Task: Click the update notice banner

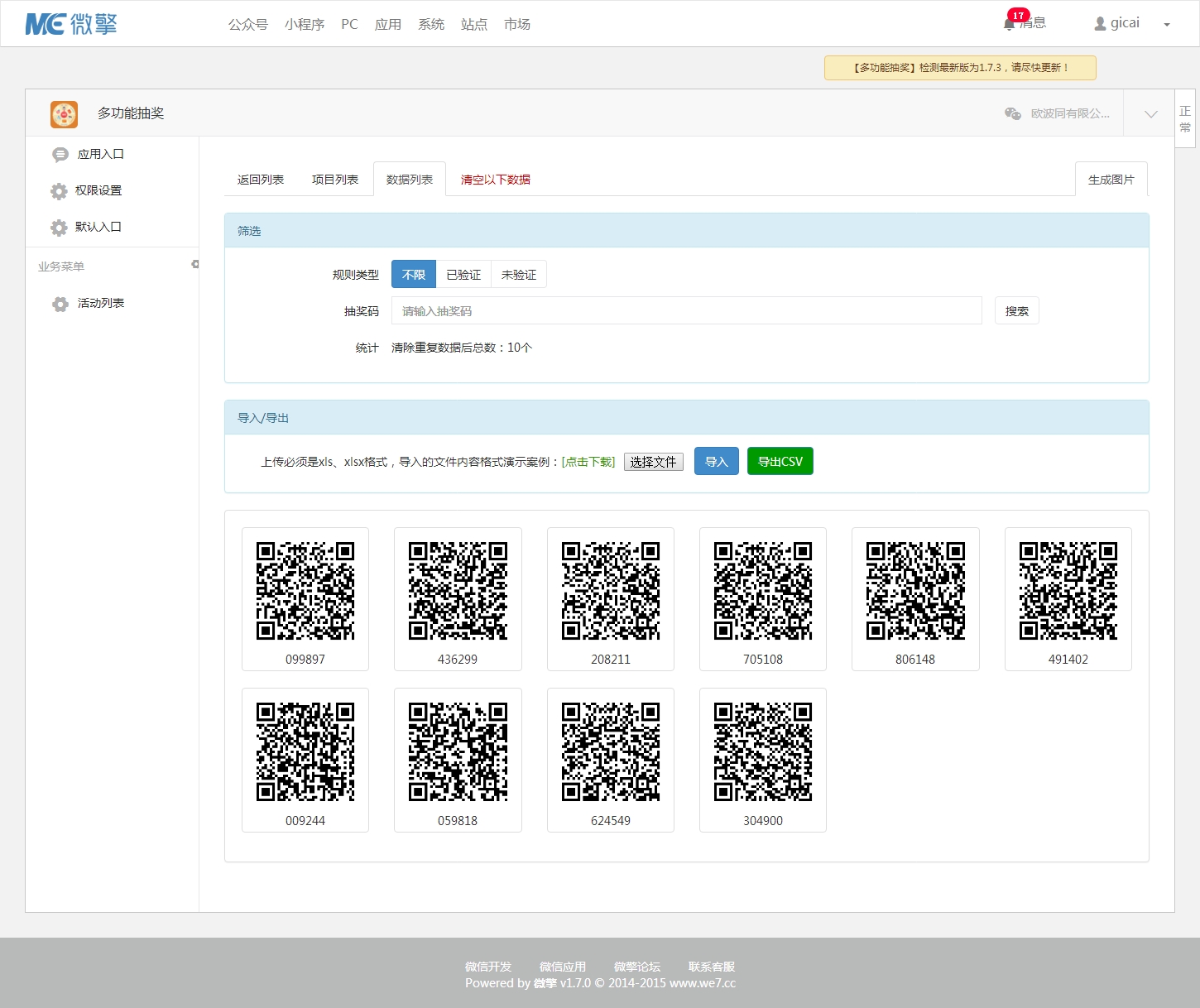Action: point(960,68)
